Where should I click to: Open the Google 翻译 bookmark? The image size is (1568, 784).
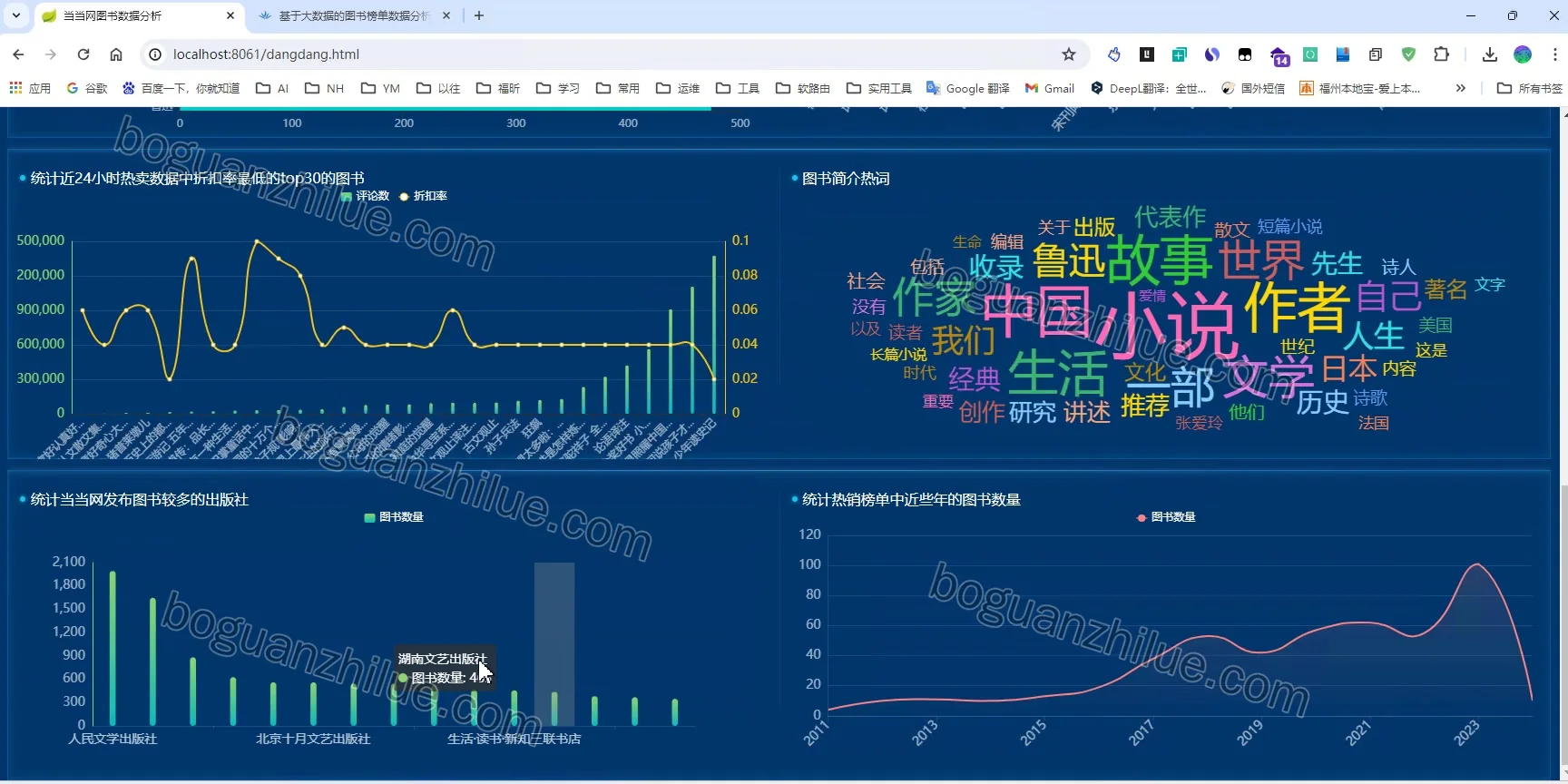click(968, 88)
